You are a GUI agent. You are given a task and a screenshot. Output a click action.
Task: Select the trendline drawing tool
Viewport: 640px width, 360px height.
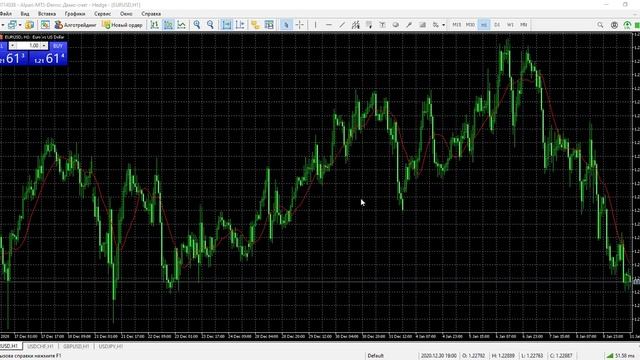342,25
